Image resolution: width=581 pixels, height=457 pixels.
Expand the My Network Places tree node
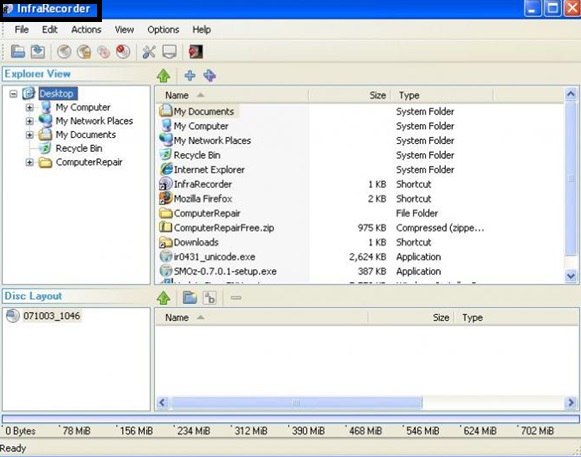[30, 121]
